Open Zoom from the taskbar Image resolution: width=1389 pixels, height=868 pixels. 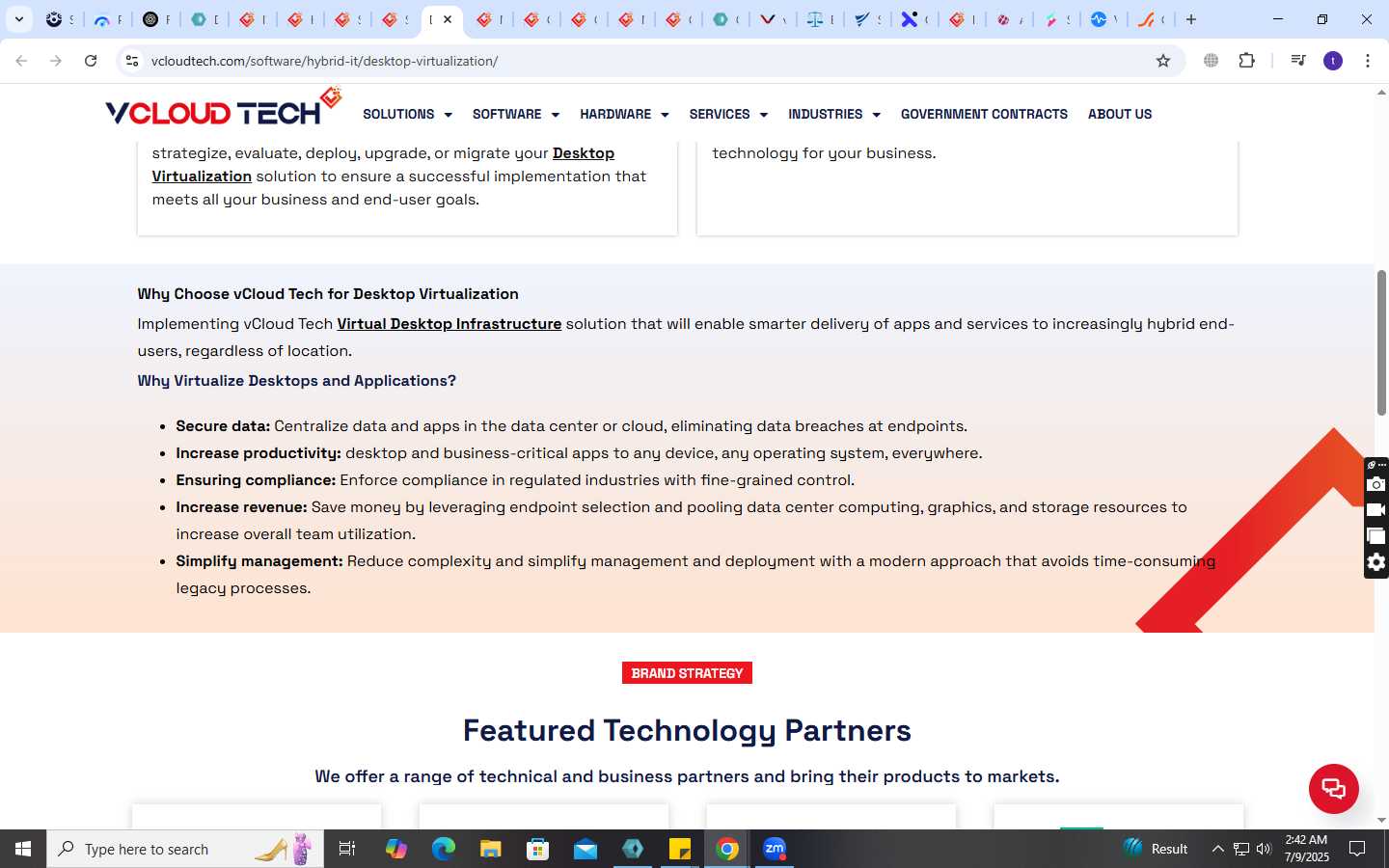tap(775, 849)
